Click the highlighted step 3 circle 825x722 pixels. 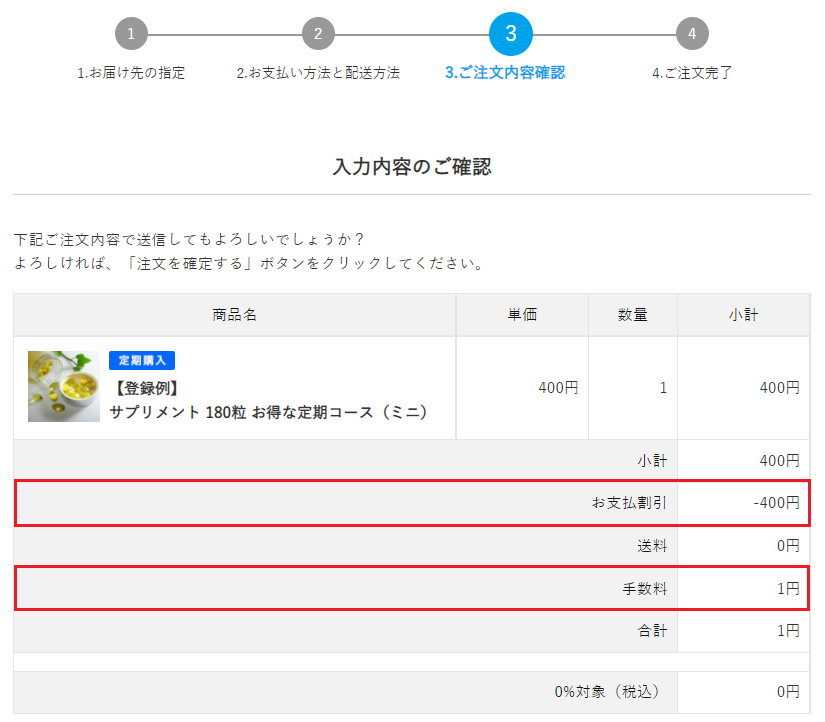point(511,34)
